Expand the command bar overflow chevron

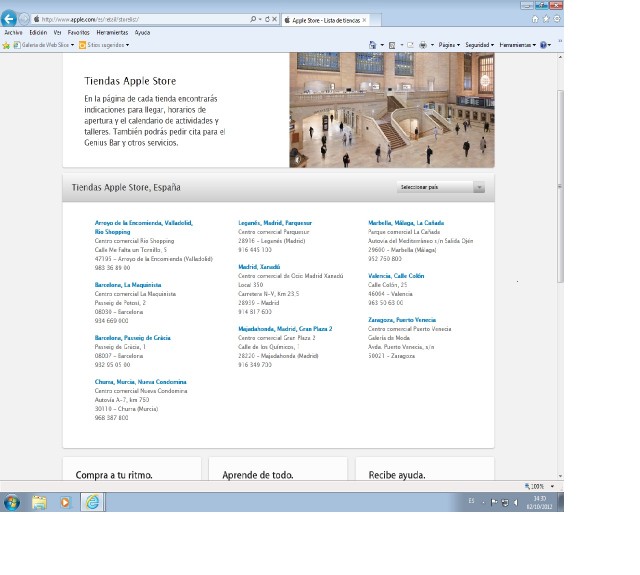[x=560, y=41]
